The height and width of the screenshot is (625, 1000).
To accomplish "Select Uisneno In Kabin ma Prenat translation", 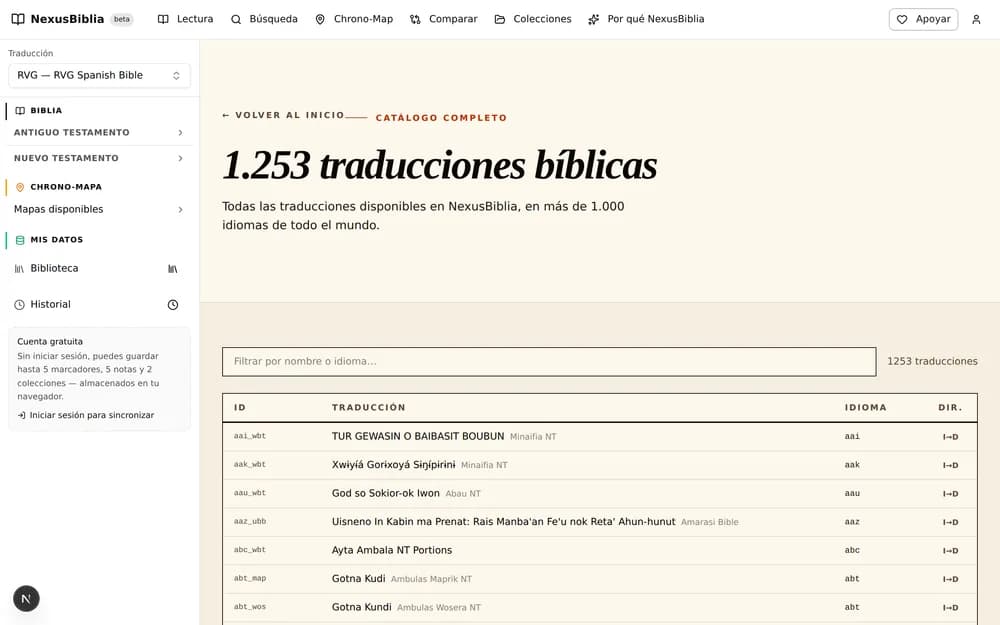I will click(503, 522).
